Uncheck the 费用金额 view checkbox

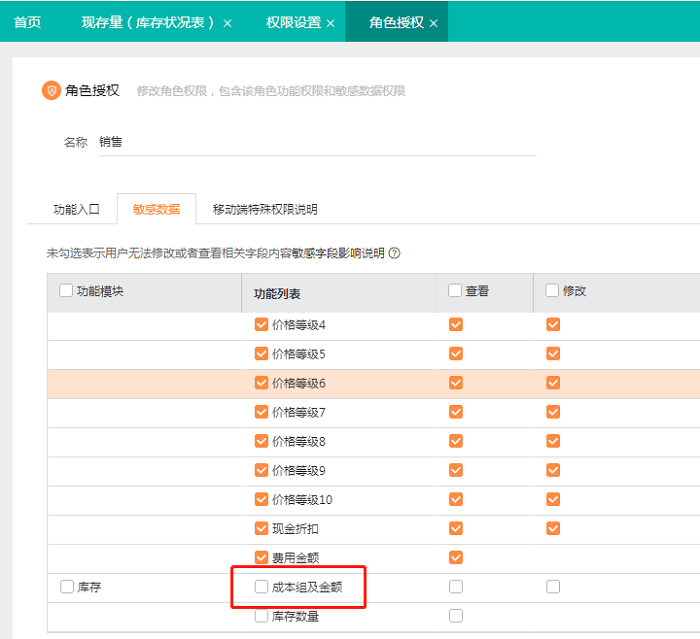456,557
